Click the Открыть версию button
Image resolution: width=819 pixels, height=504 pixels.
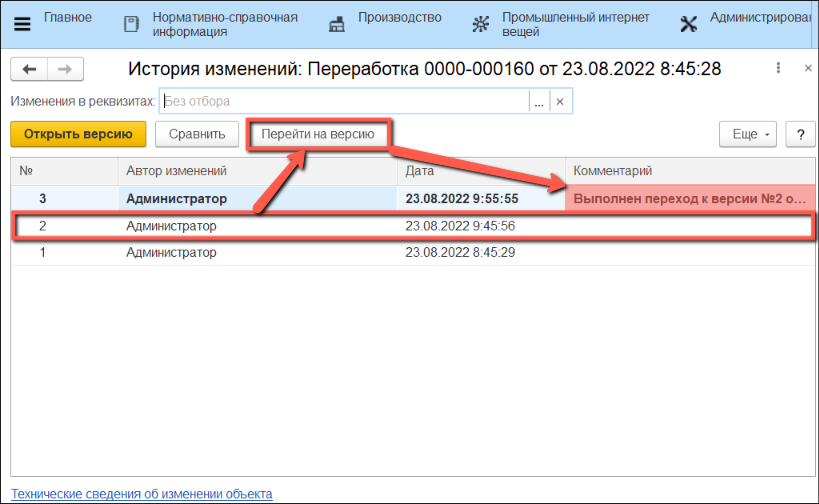pyautogui.click(x=78, y=134)
